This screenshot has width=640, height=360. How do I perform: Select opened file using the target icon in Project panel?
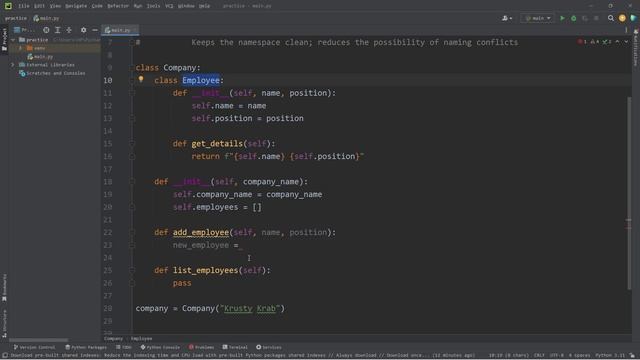46,30
